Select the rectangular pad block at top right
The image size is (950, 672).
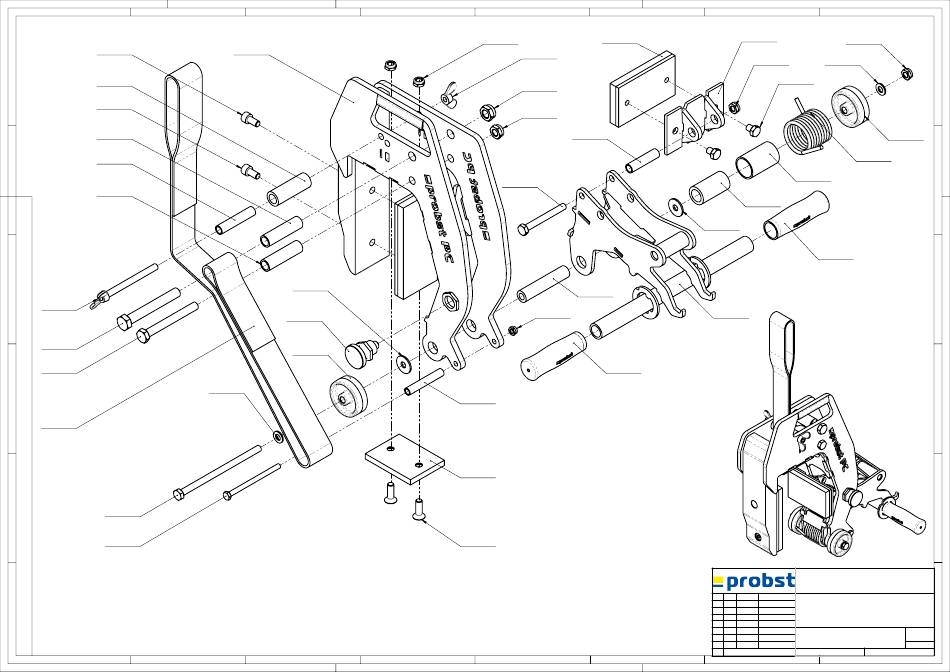tap(642, 89)
